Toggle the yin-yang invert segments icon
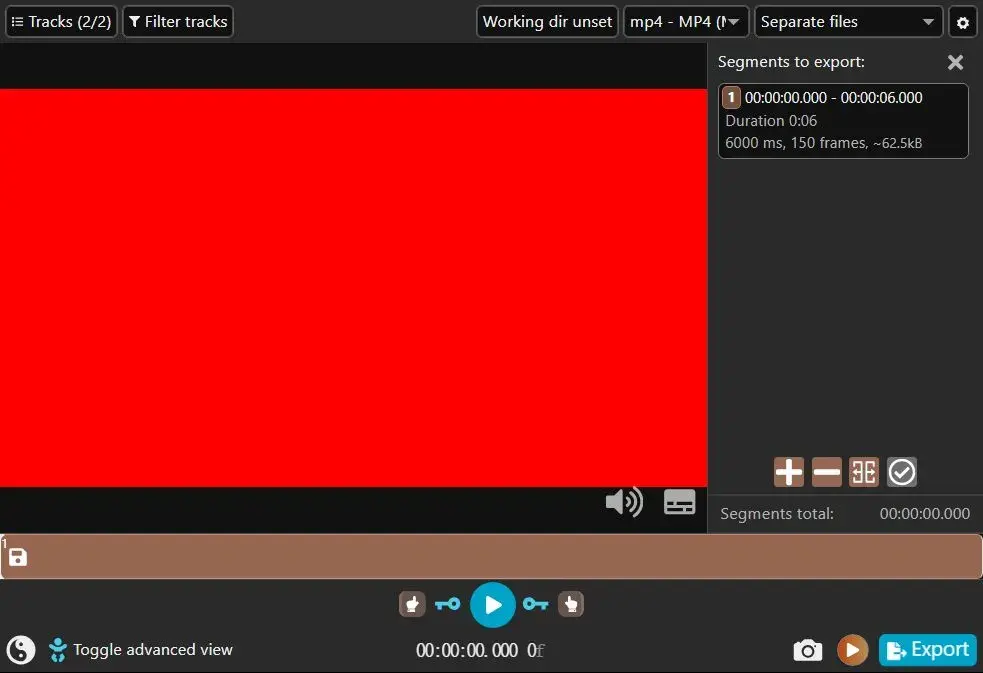This screenshot has width=983, height=673. tap(21, 650)
